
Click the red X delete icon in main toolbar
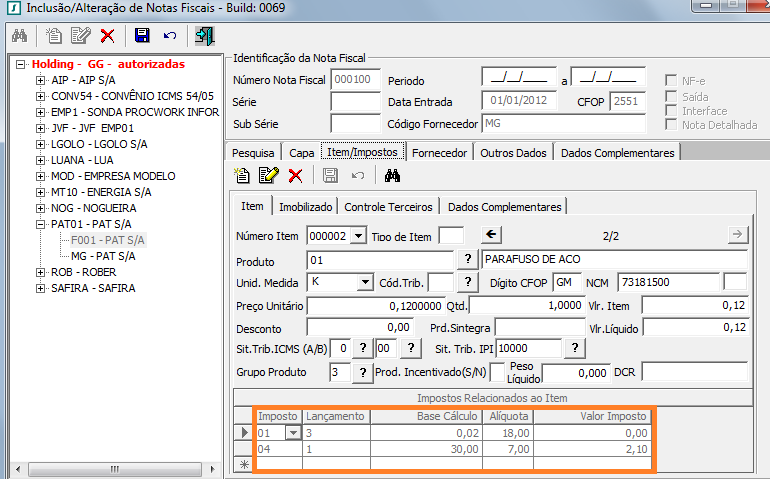tap(107, 36)
